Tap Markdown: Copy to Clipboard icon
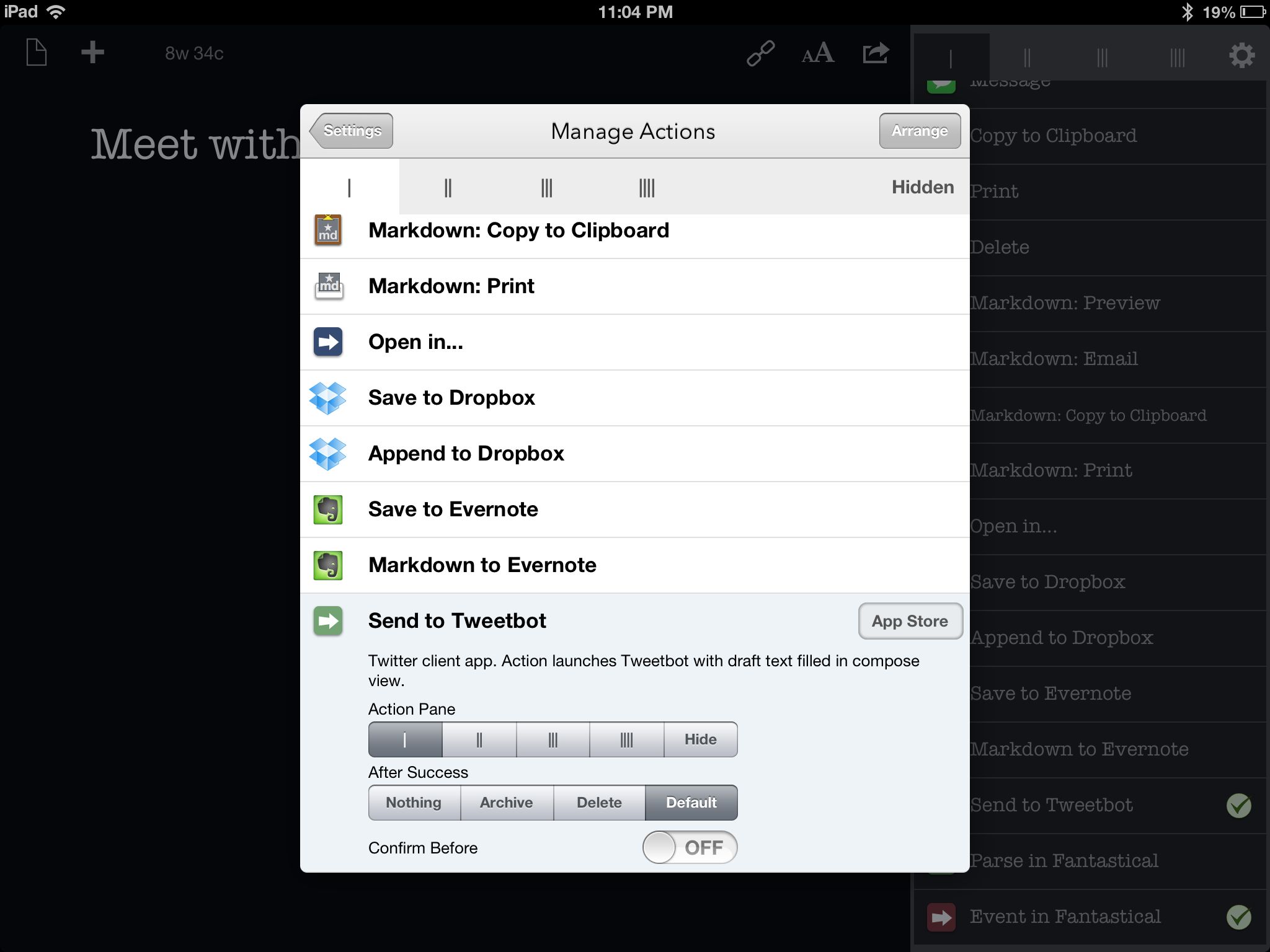Viewport: 1270px width, 952px height. tap(328, 231)
